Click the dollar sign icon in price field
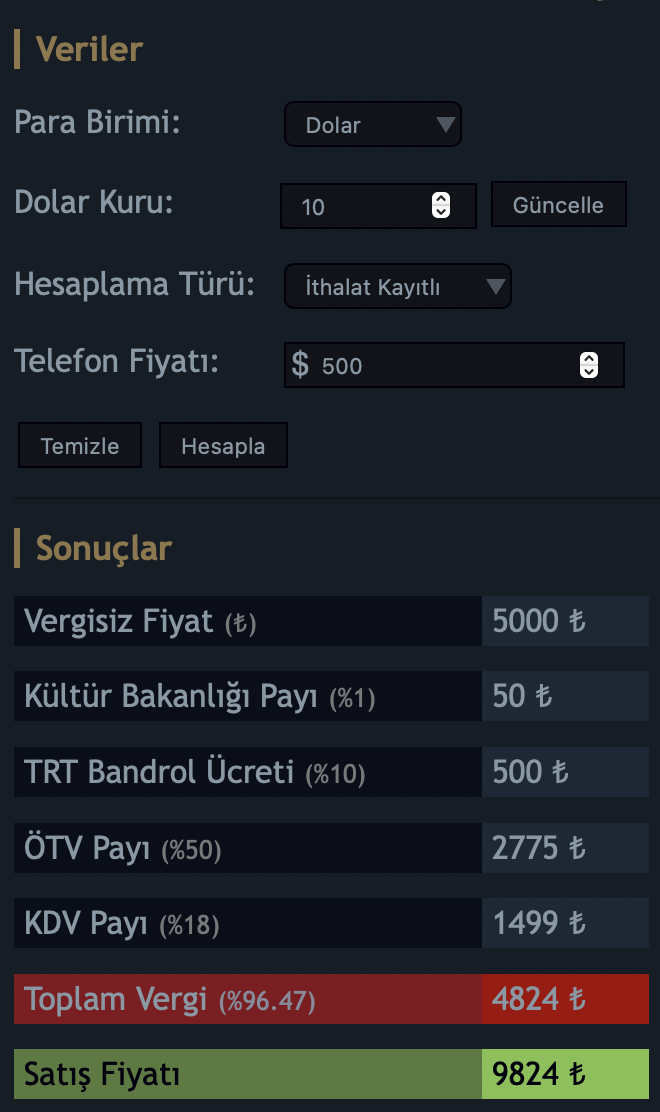Screen dimensions: 660x1112 click(300, 365)
